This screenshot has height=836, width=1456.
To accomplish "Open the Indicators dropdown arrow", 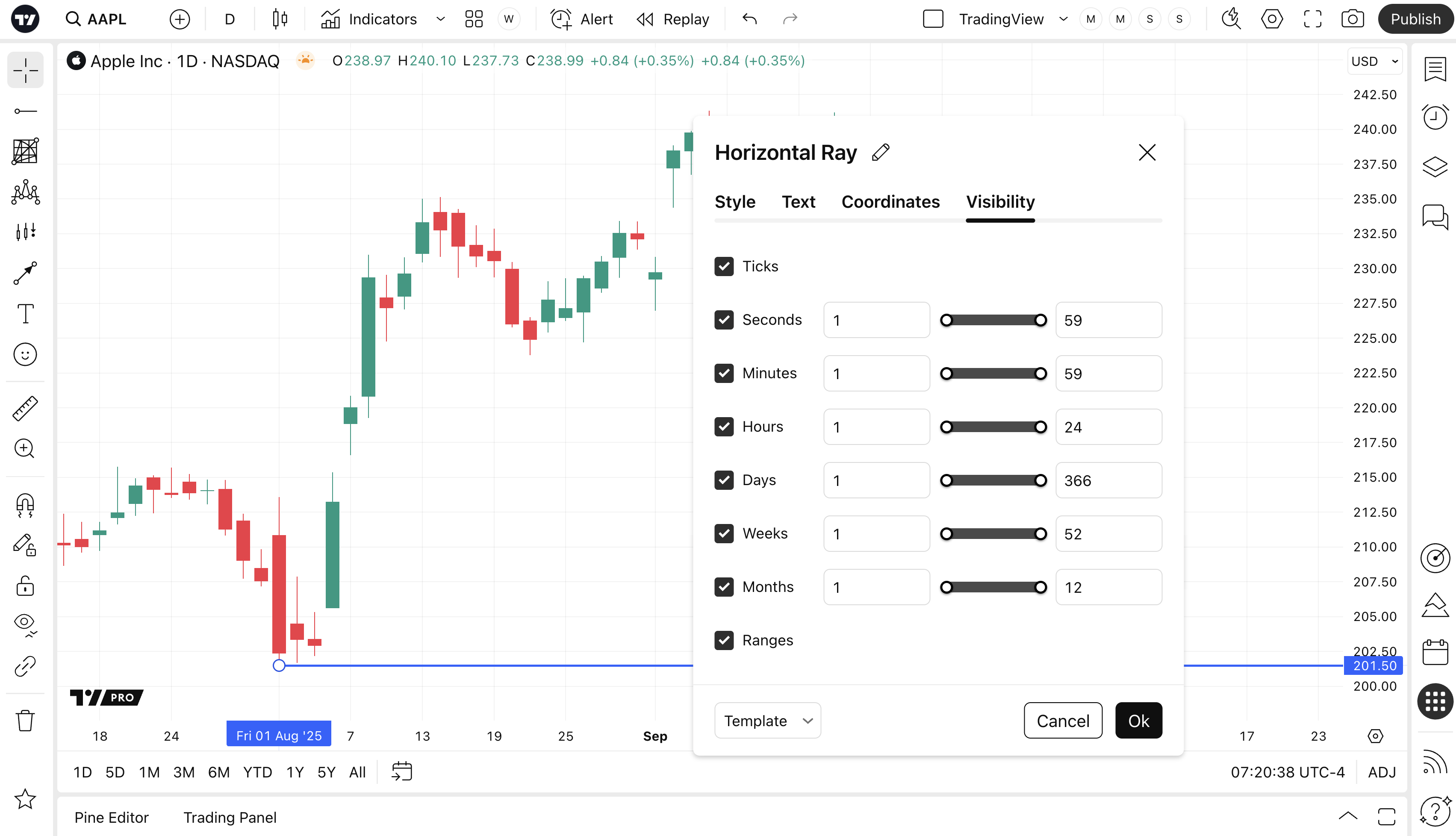I will click(x=440, y=19).
